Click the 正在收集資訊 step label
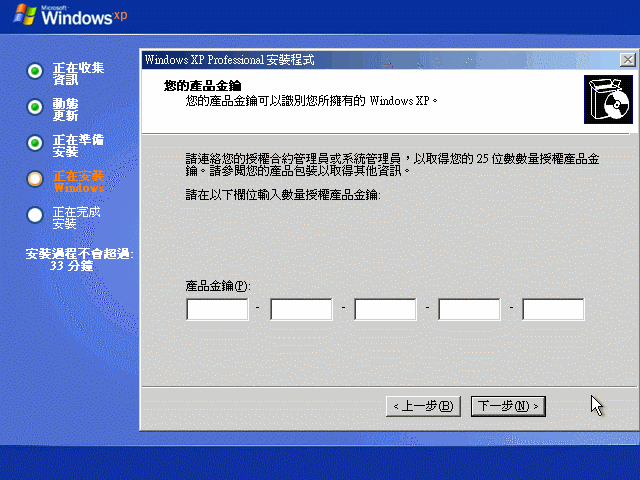This screenshot has height=480, width=640. click(78, 73)
